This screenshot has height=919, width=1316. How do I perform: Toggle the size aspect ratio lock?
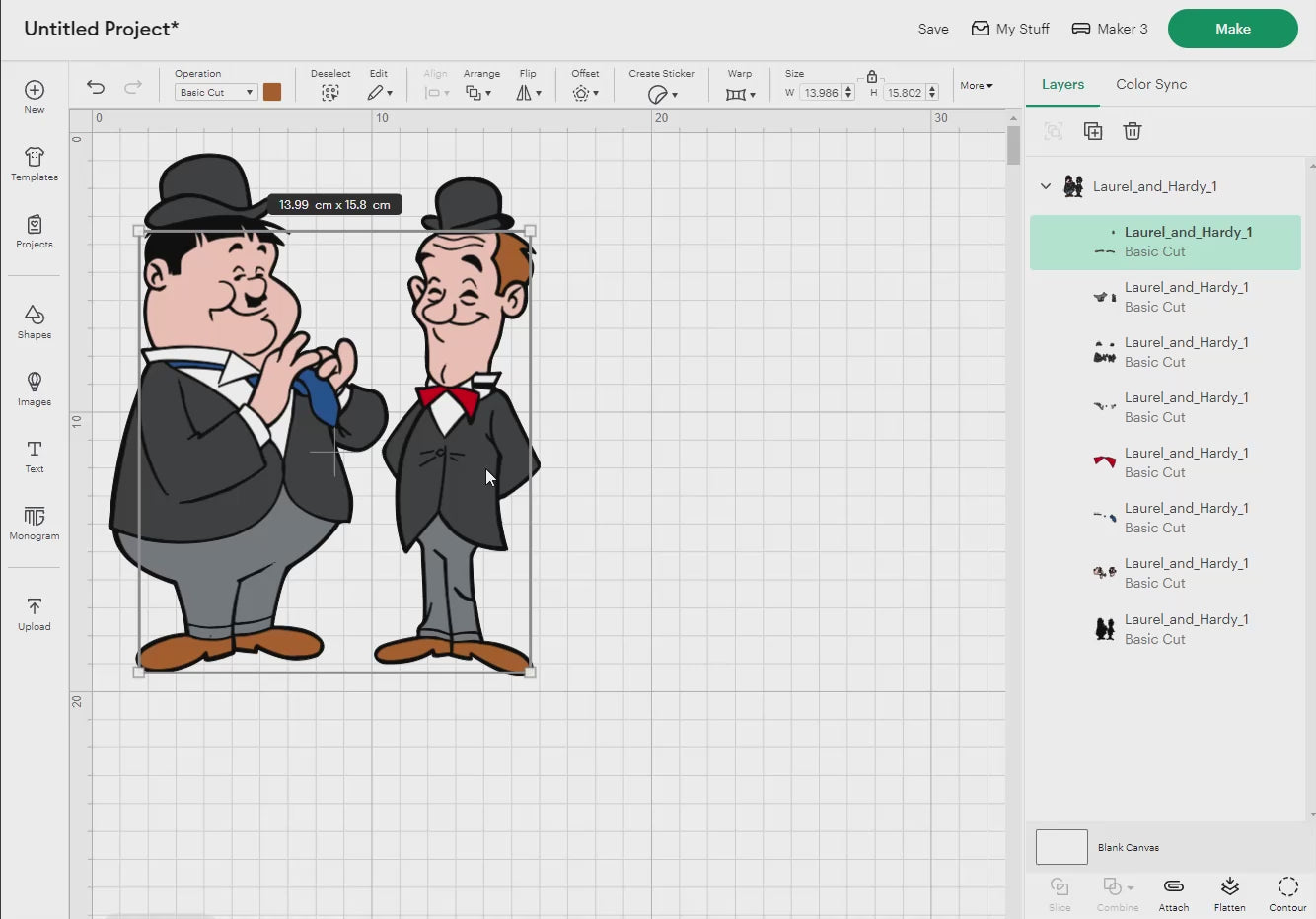(872, 76)
